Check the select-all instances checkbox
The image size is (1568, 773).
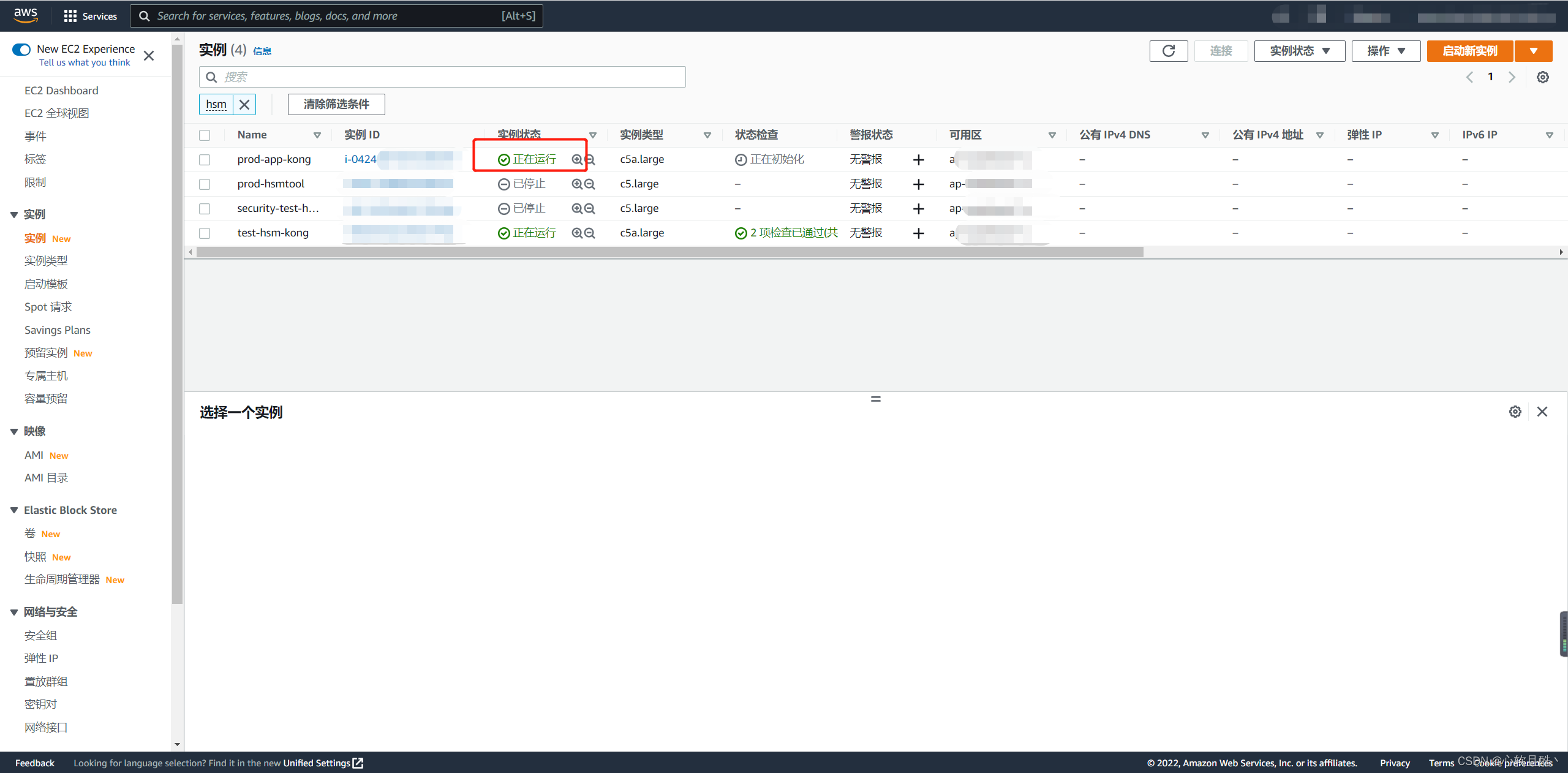205,135
